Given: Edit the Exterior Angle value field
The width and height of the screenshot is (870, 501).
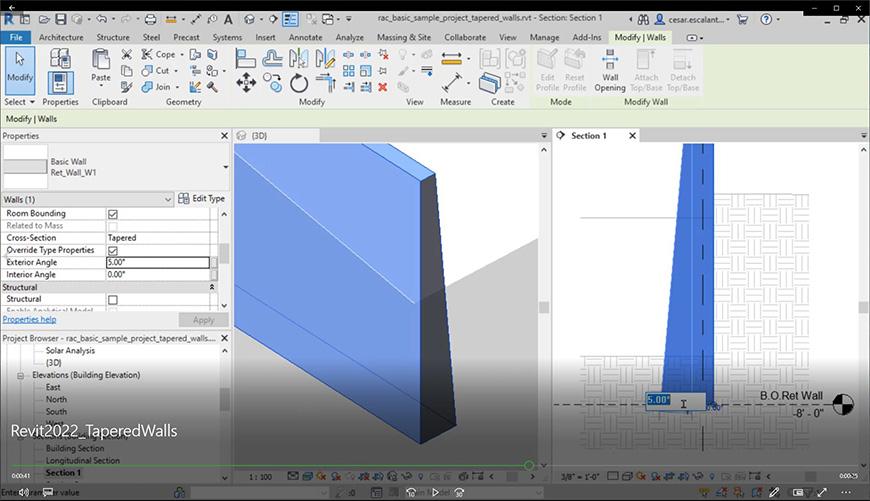Looking at the screenshot, I should [158, 262].
